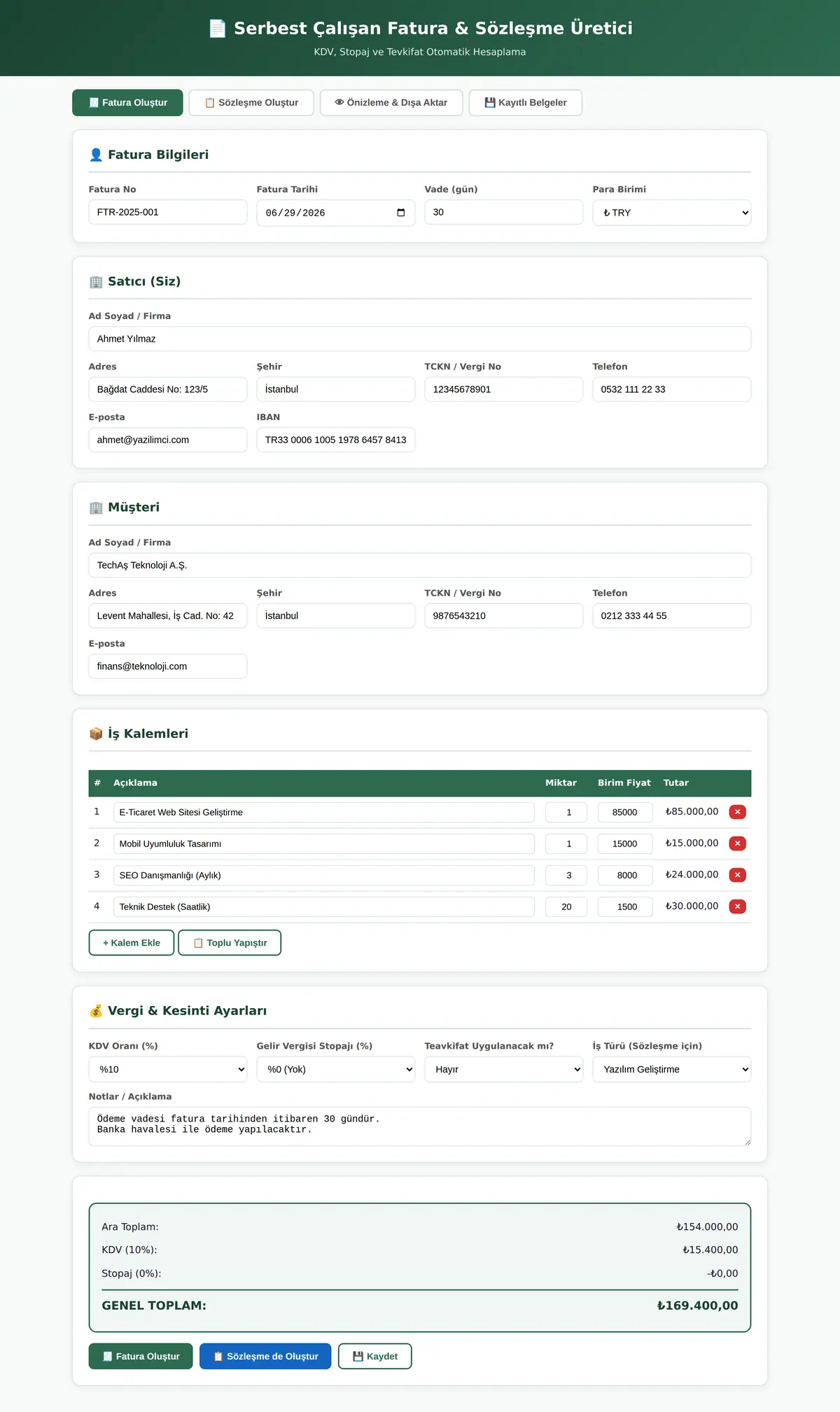Viewport: 840px width, 1412px height.
Task: Delete the SEO Danışmanlığı (Aylık) row
Action: click(737, 875)
